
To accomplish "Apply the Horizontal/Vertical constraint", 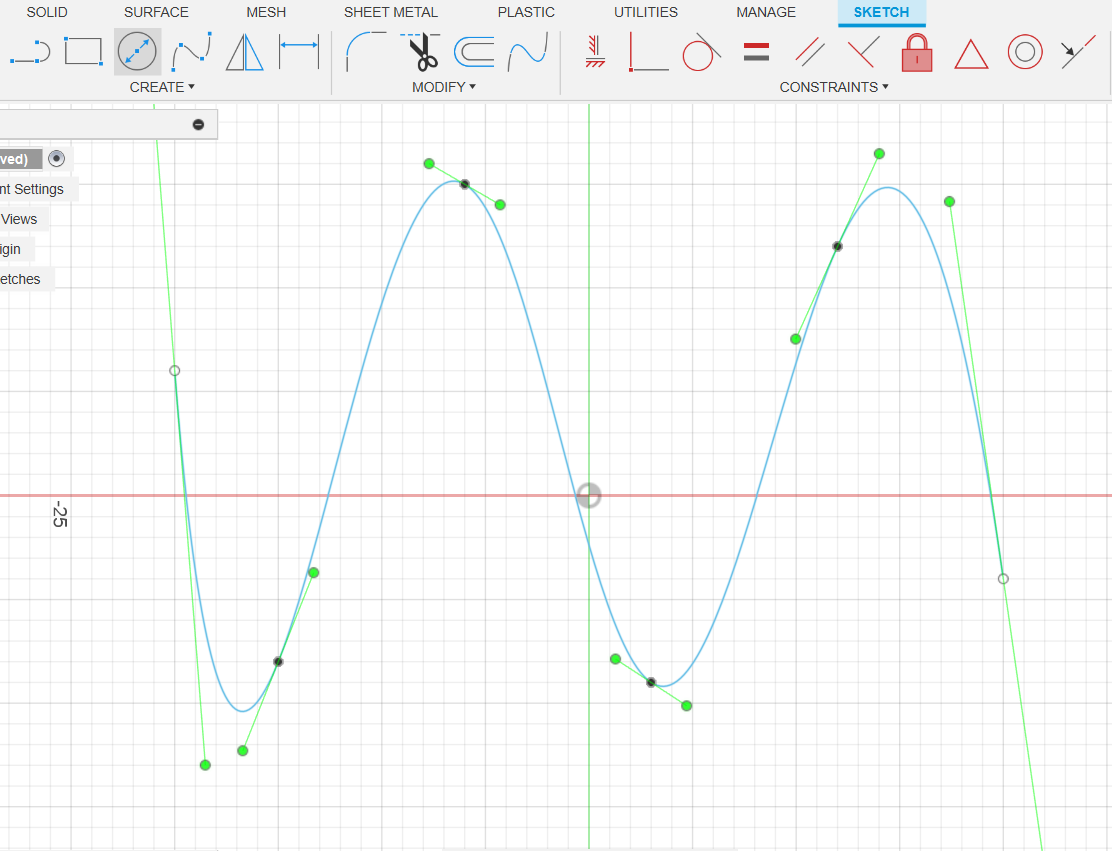I will 595,52.
